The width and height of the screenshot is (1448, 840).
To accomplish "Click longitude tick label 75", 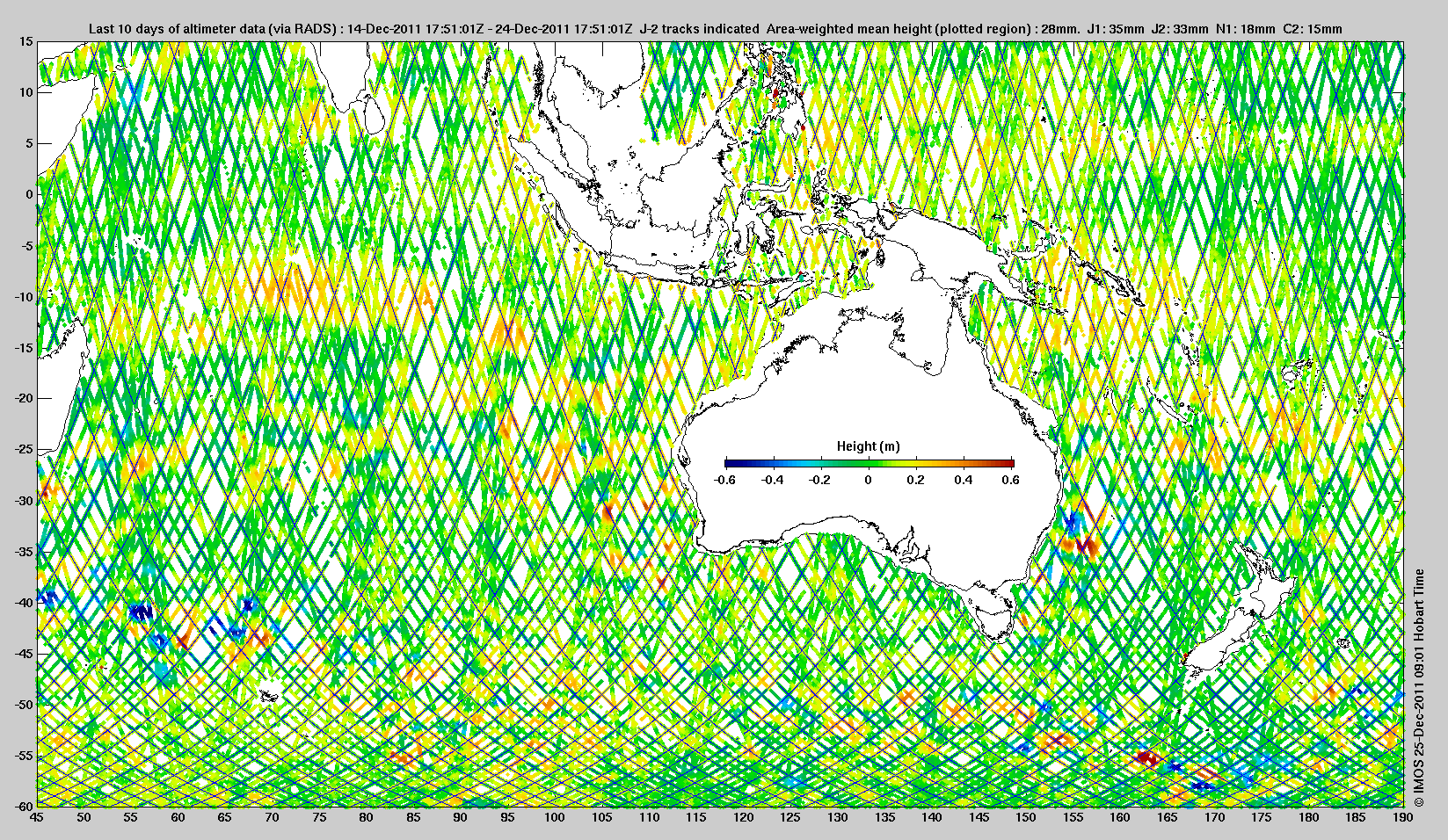I will pos(319,817).
